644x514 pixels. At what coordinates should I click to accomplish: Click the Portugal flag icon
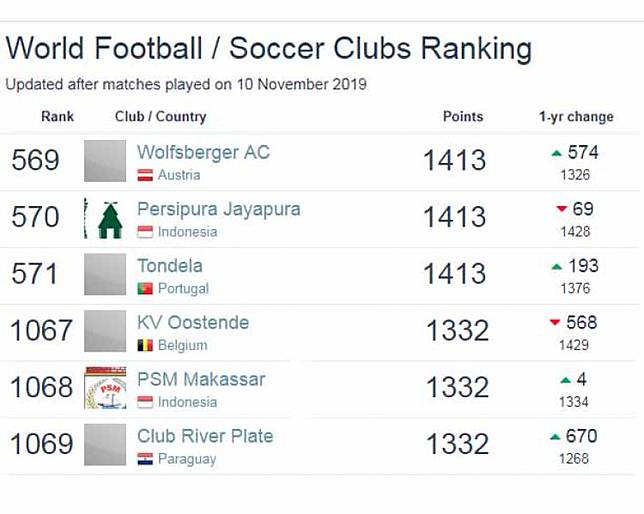point(145,289)
